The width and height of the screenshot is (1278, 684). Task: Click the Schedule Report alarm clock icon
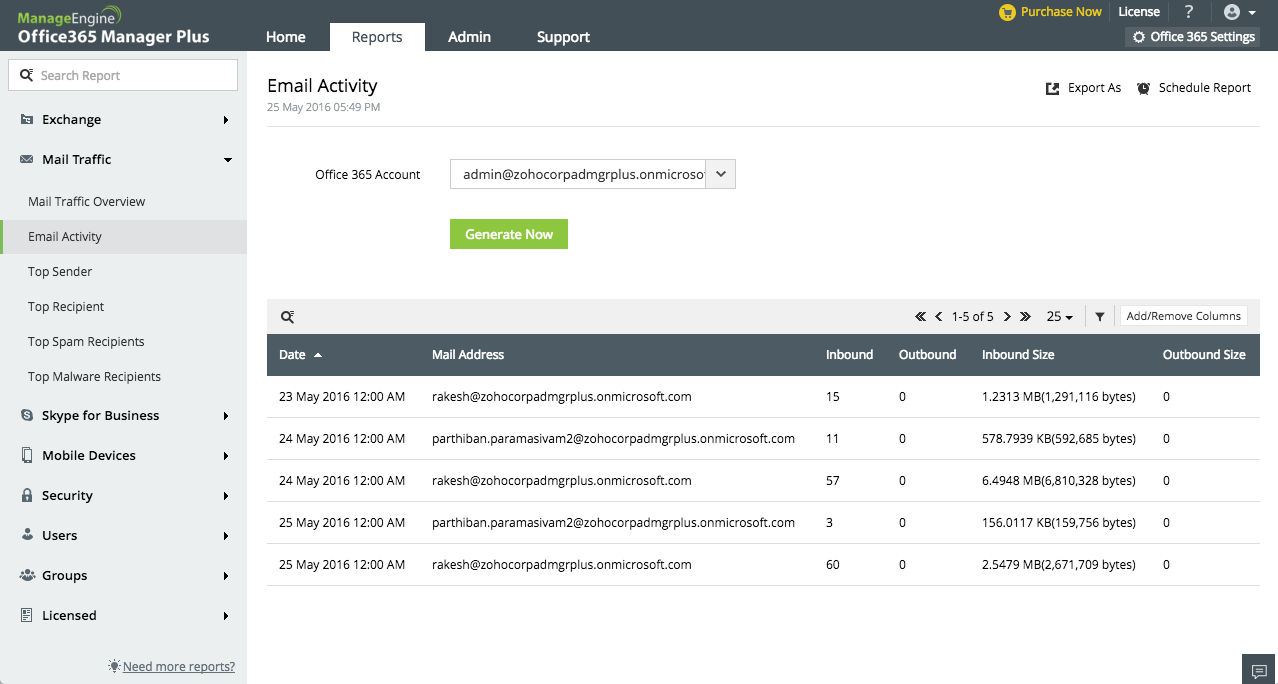1143,88
